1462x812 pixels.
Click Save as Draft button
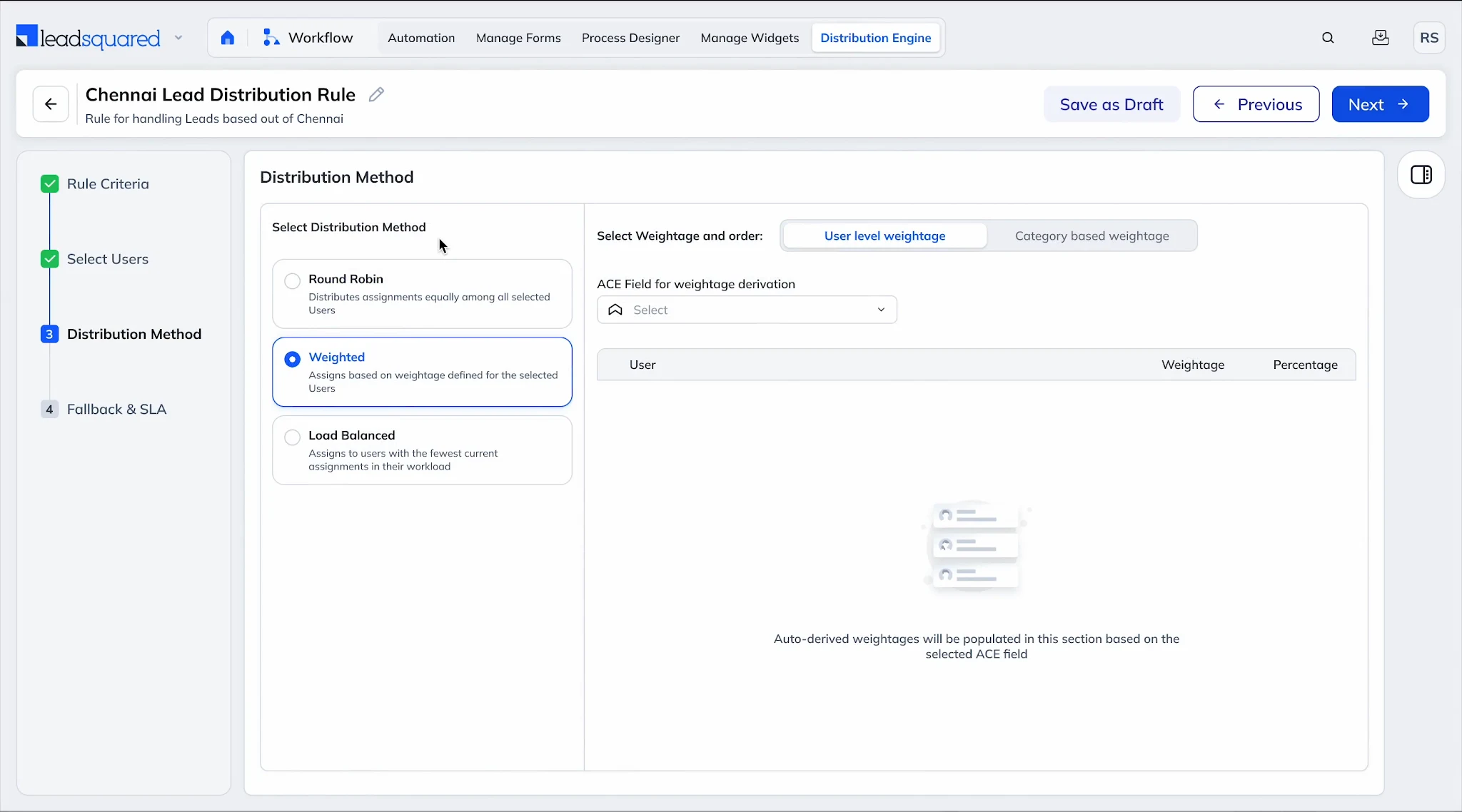[1111, 104]
